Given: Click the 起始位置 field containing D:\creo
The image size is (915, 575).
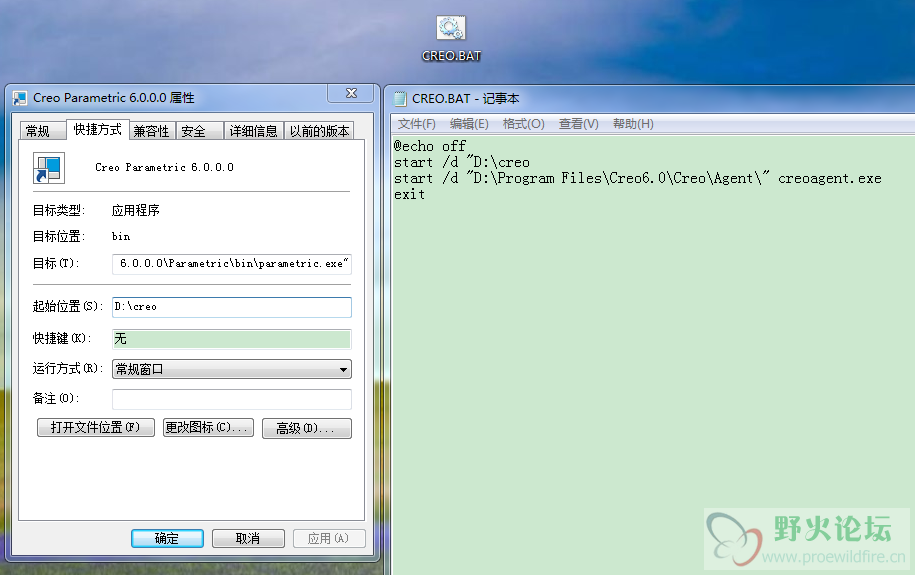Looking at the screenshot, I should click(x=232, y=307).
